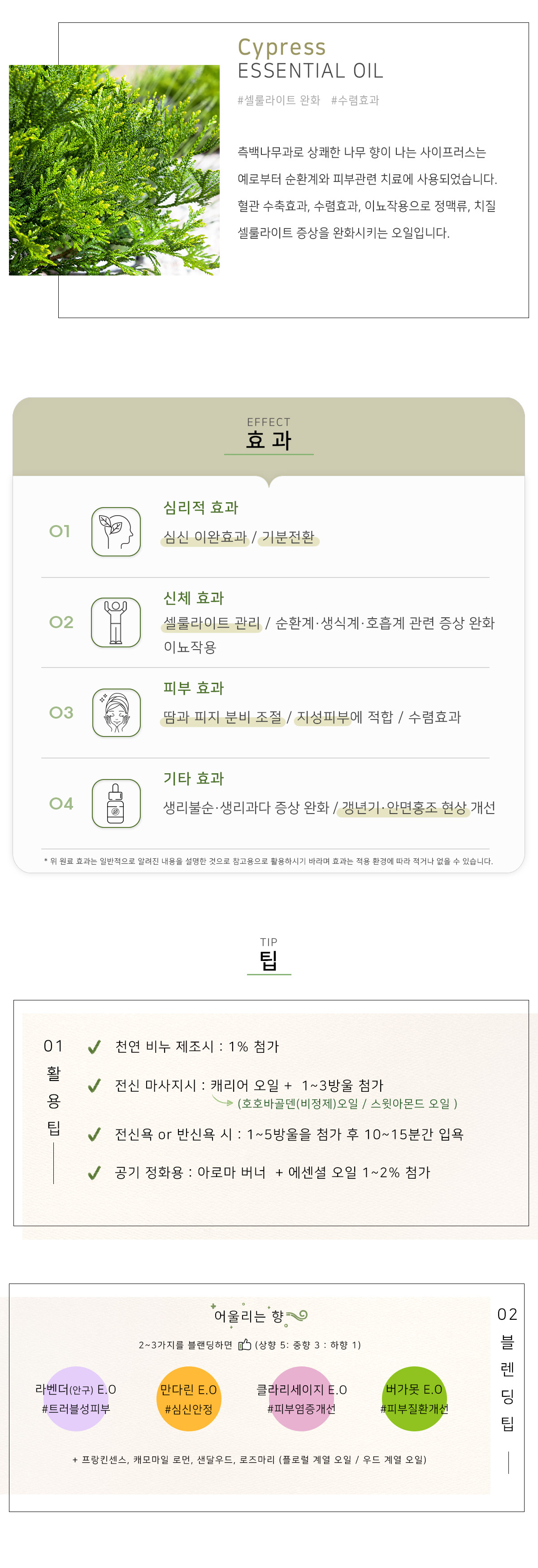Click the body figure physical effect icon
Viewport: 538px width, 1568px height.
pyautogui.click(x=116, y=622)
